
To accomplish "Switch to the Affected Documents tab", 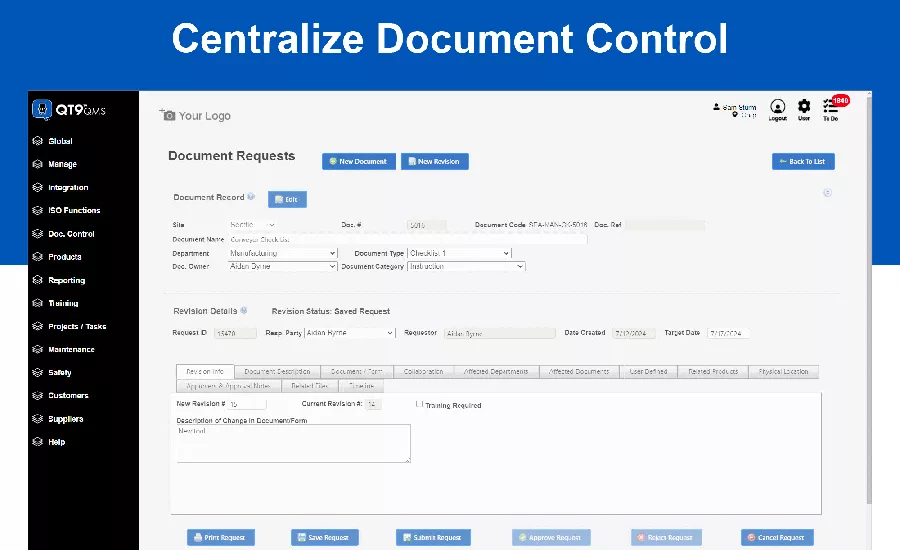I will coord(579,372).
